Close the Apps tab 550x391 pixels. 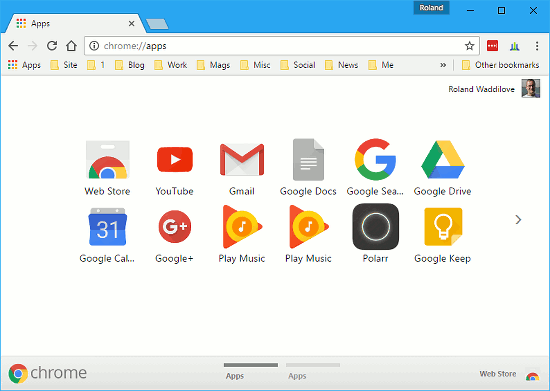[x=132, y=23]
